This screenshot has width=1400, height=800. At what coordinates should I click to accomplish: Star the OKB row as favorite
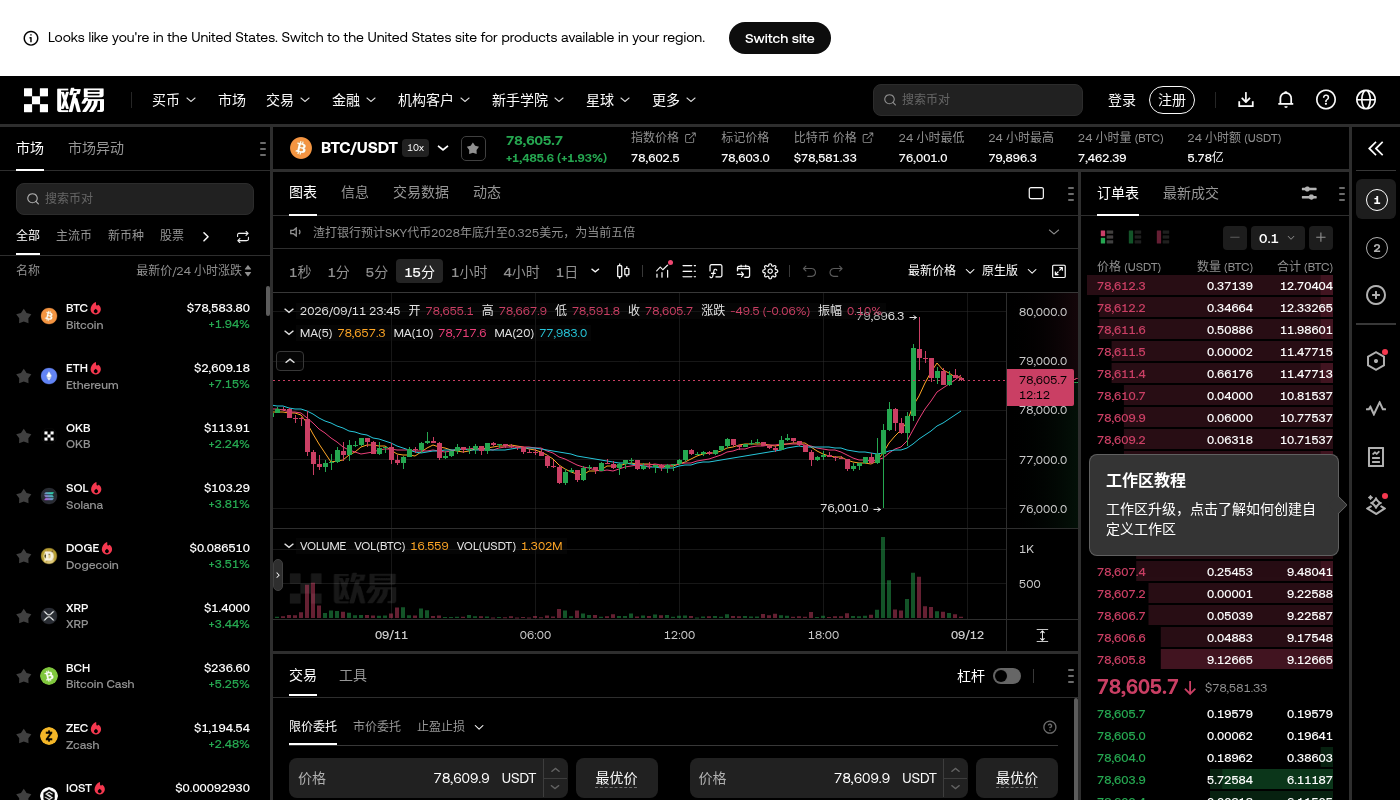23,436
